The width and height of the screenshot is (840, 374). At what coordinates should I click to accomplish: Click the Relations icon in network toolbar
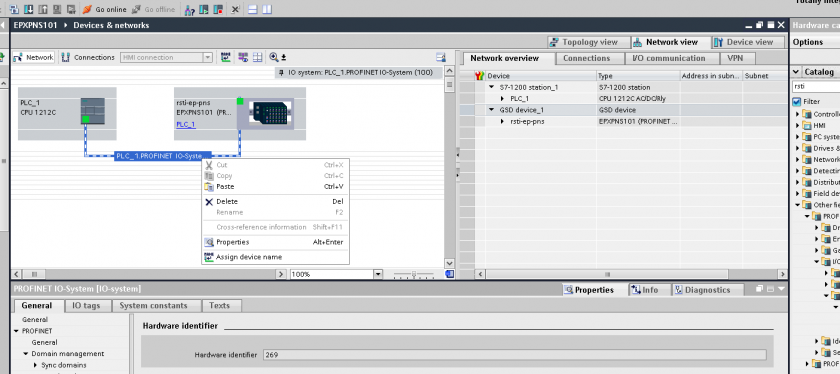pos(226,57)
